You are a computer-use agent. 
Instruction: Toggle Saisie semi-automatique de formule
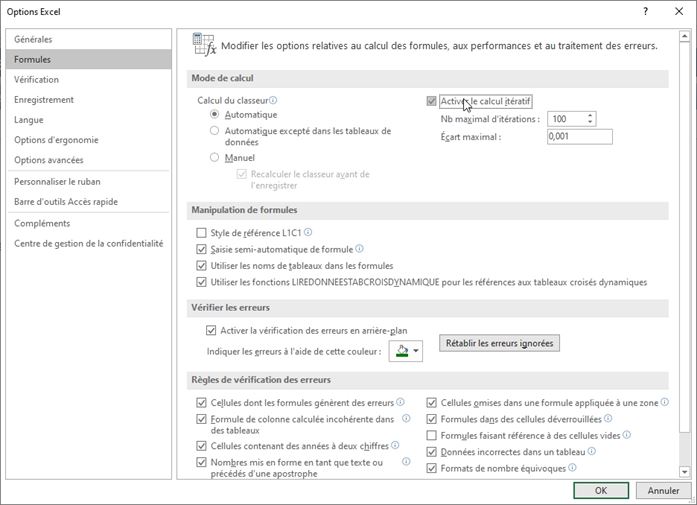pos(201,249)
